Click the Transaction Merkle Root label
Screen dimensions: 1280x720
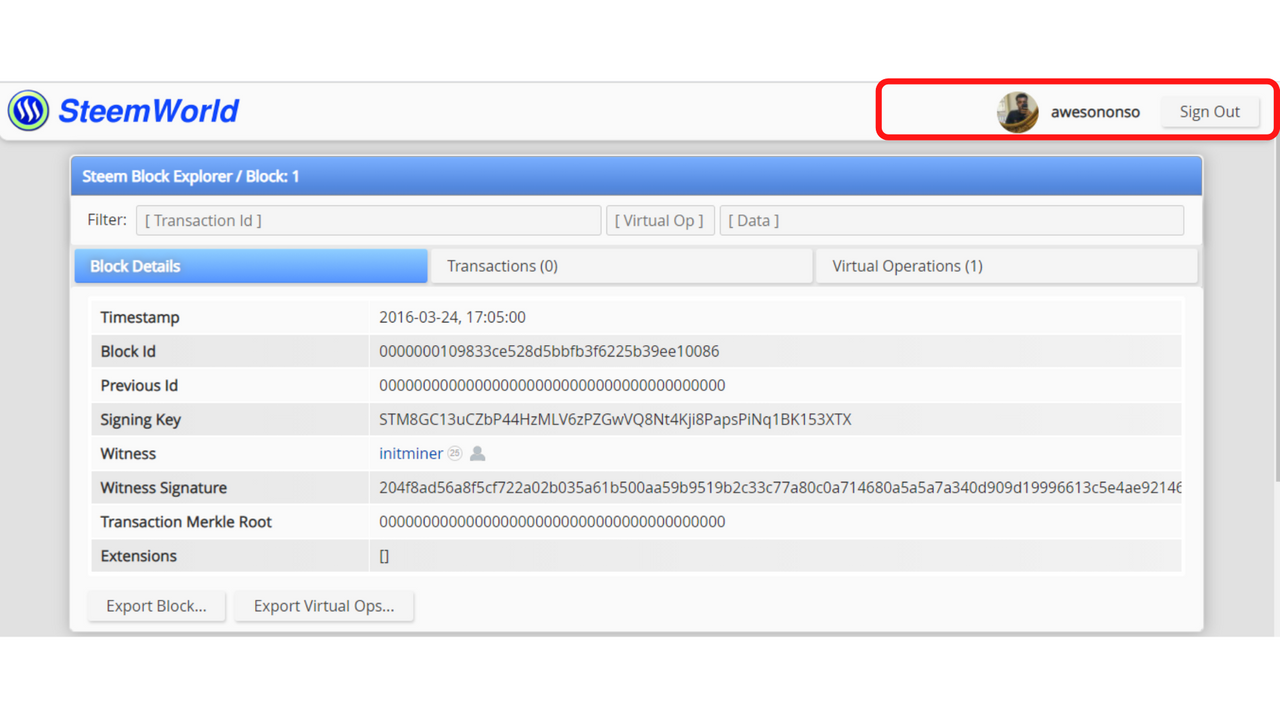(x=186, y=521)
